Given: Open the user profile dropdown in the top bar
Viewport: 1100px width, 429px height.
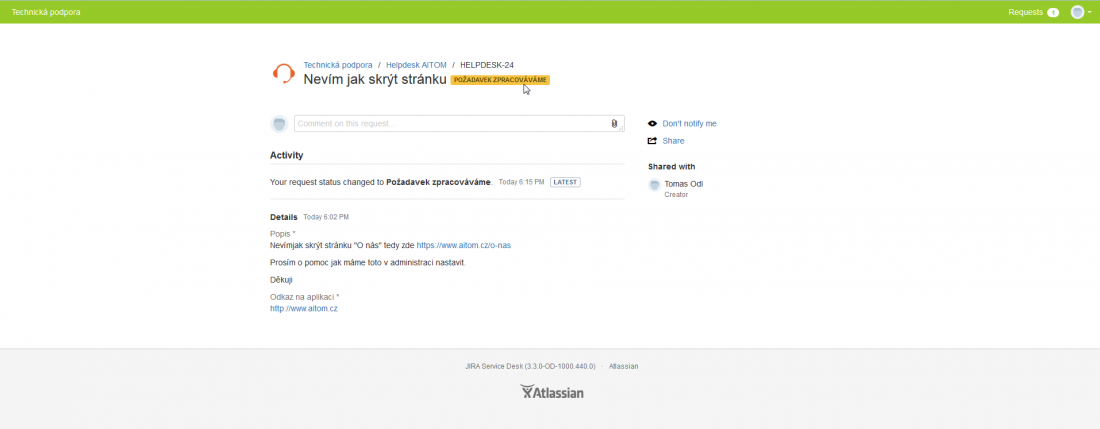Looking at the screenshot, I should (x=1081, y=12).
